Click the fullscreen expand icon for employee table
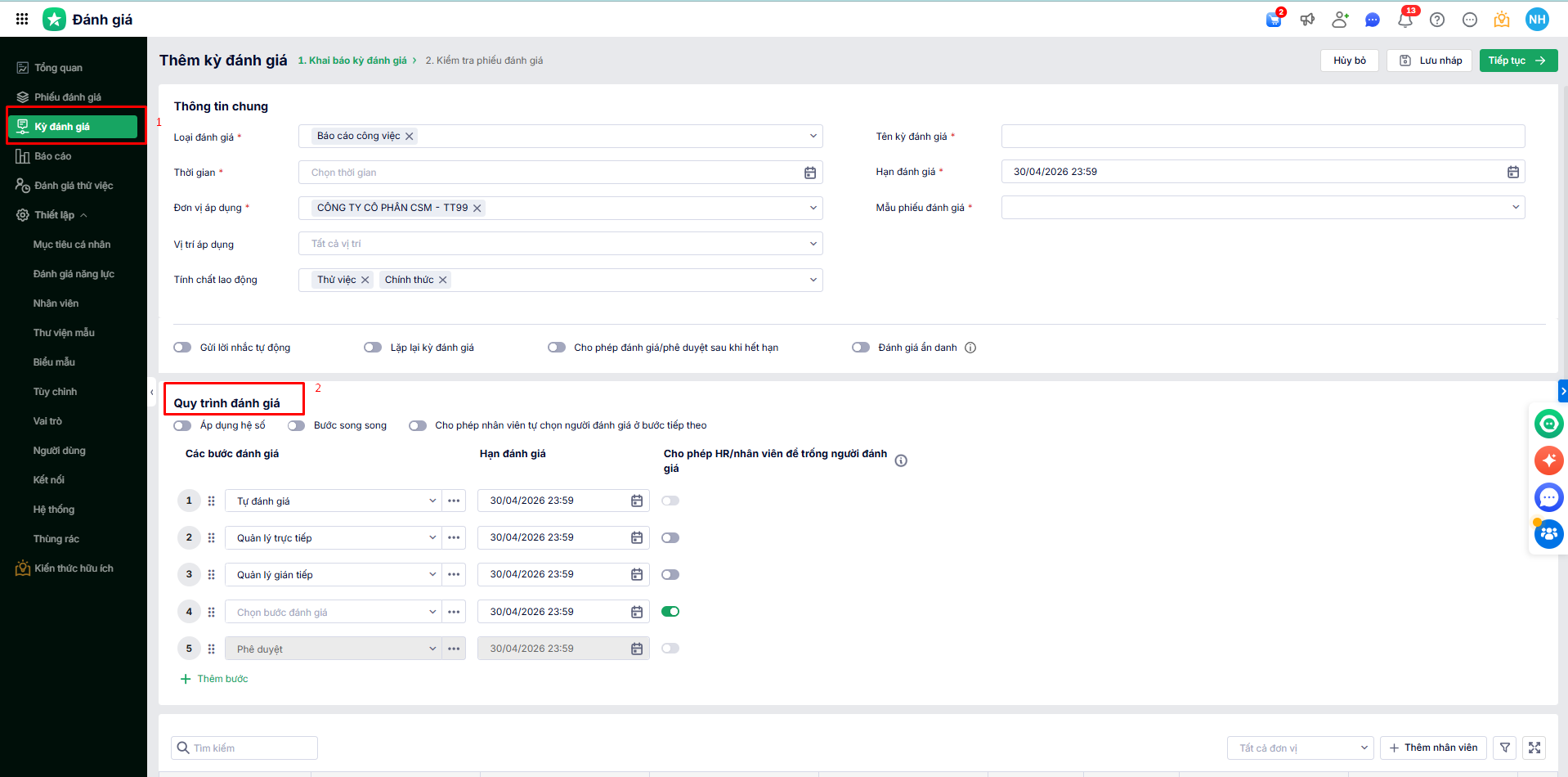Viewport: 1568px width, 777px height. point(1534,748)
